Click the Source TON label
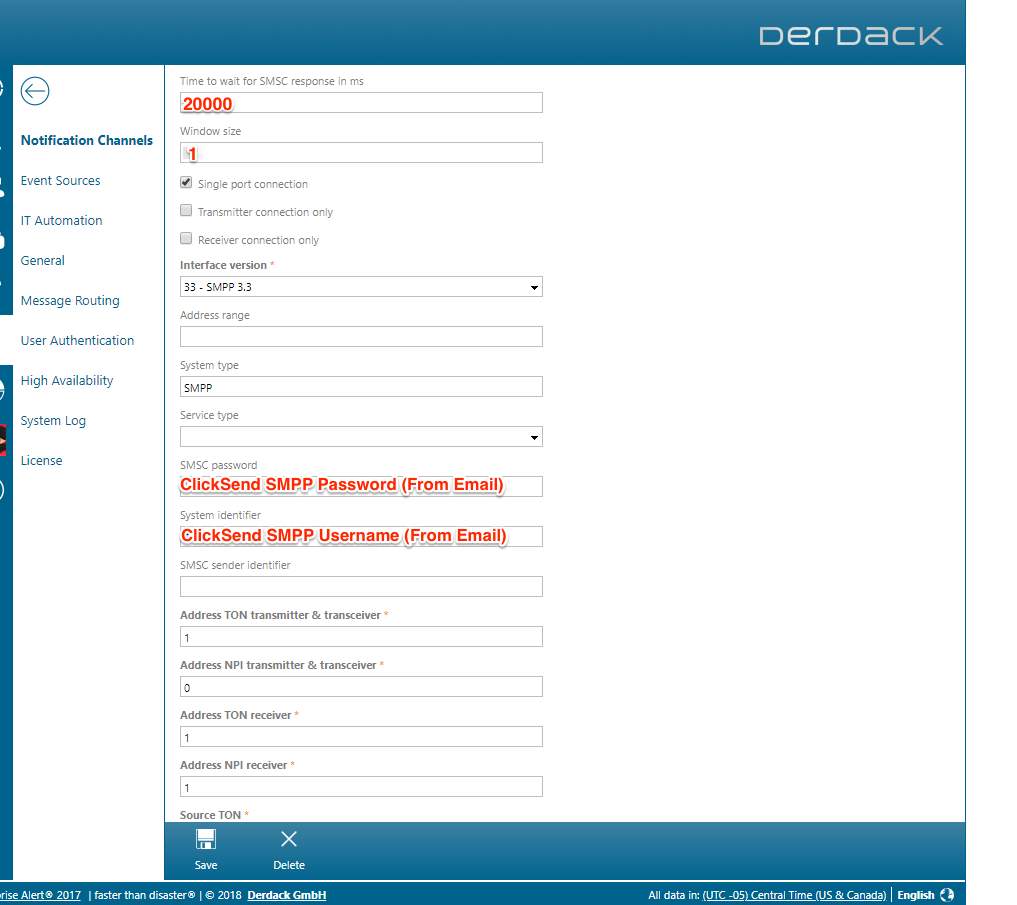The image size is (1017, 905). pyautogui.click(x=210, y=815)
